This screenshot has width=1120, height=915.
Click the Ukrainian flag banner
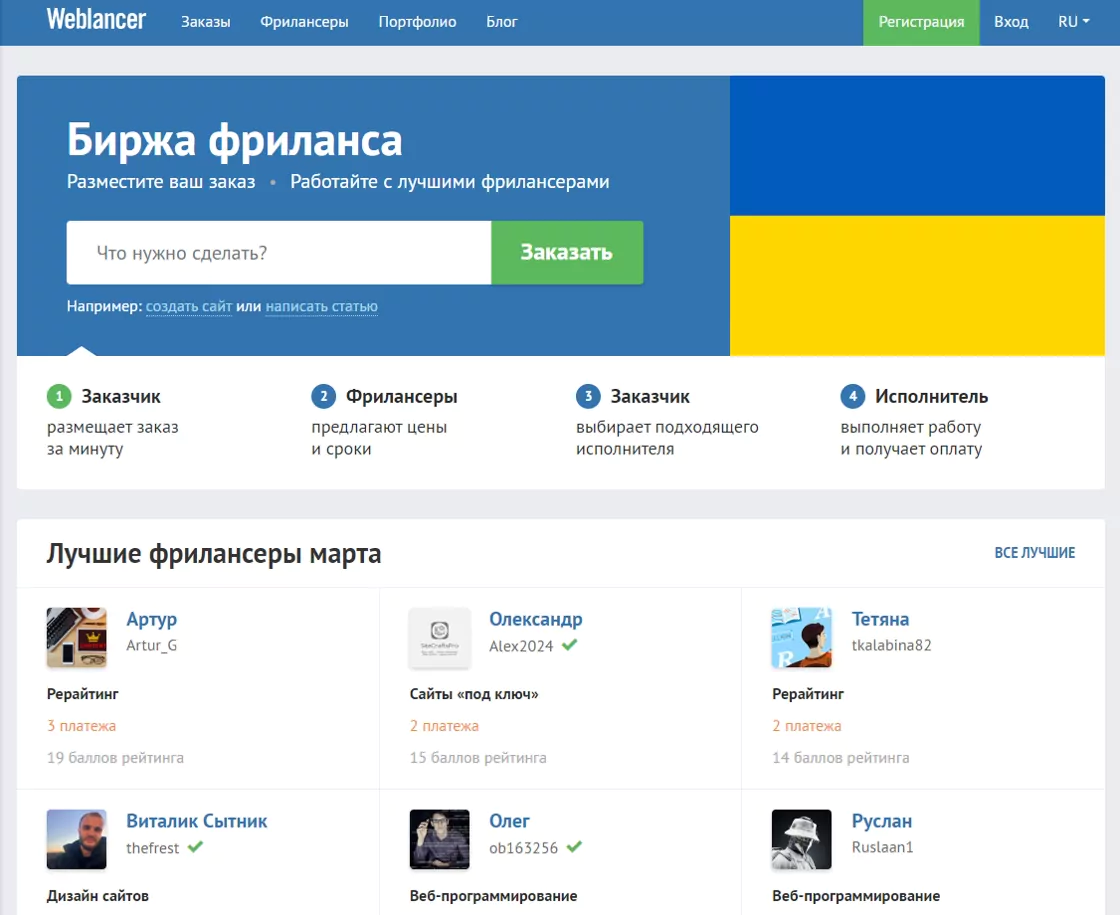click(x=917, y=216)
